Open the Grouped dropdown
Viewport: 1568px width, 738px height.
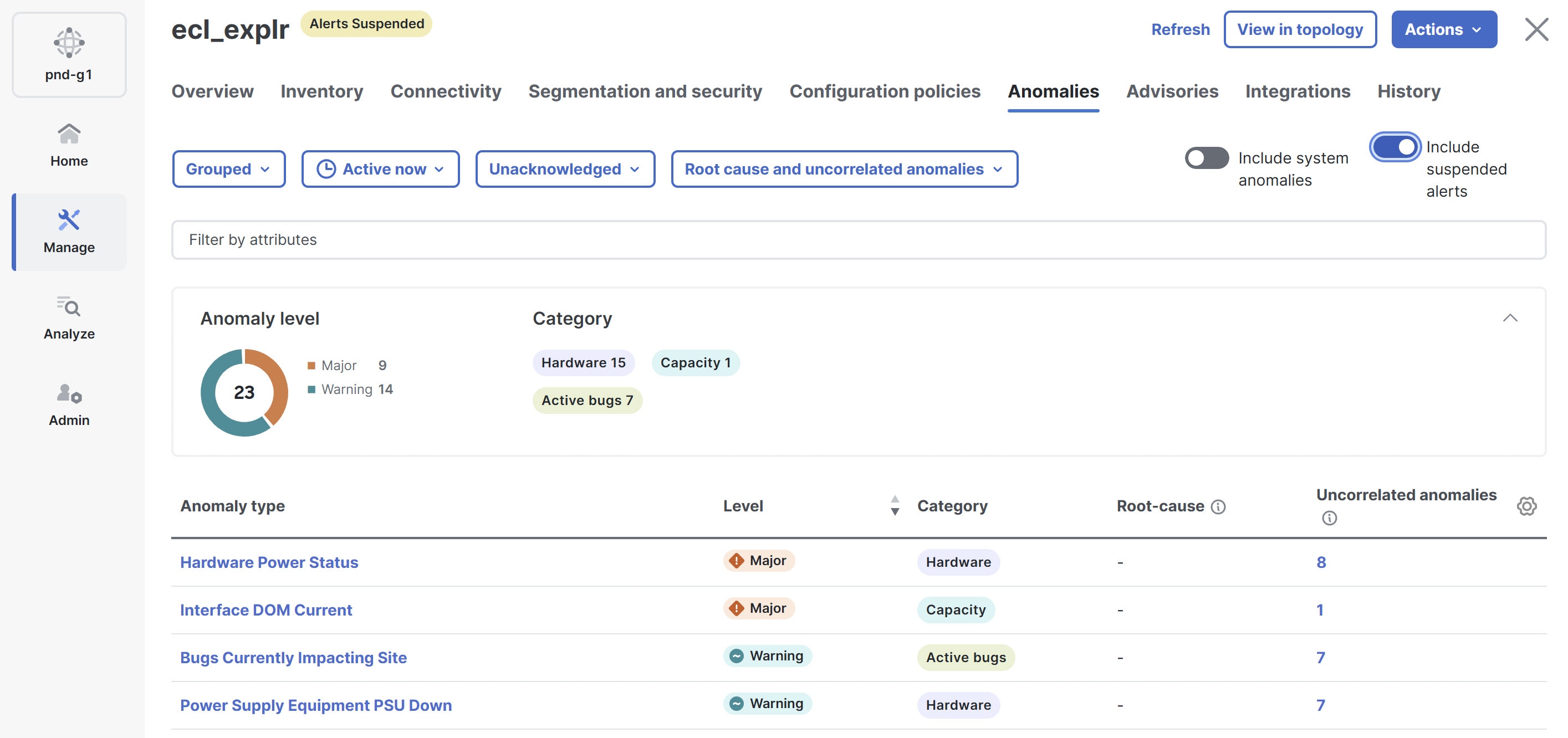[x=229, y=169]
